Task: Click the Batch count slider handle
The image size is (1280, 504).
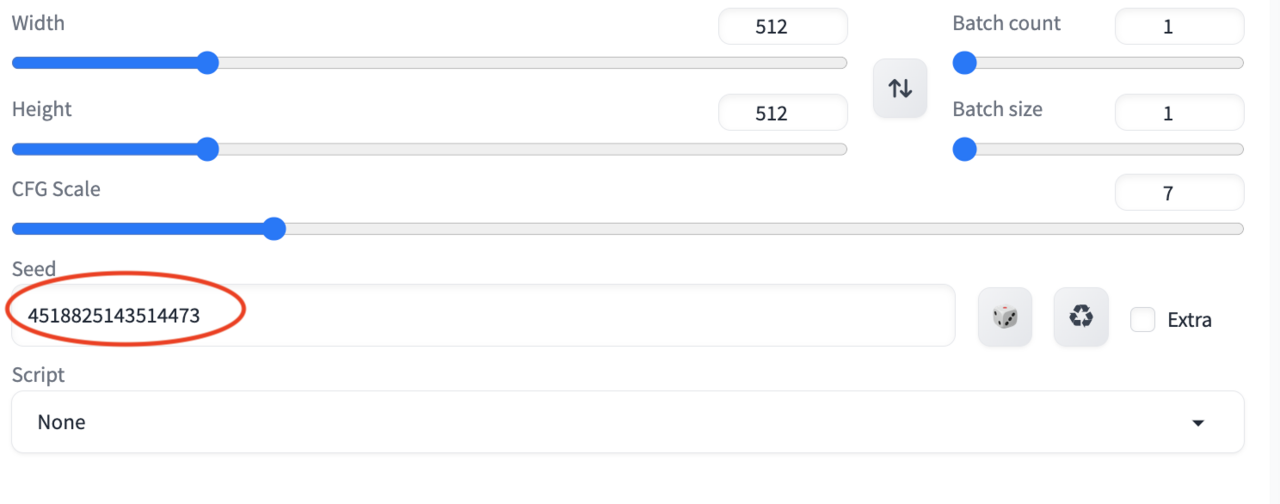Action: click(x=964, y=64)
